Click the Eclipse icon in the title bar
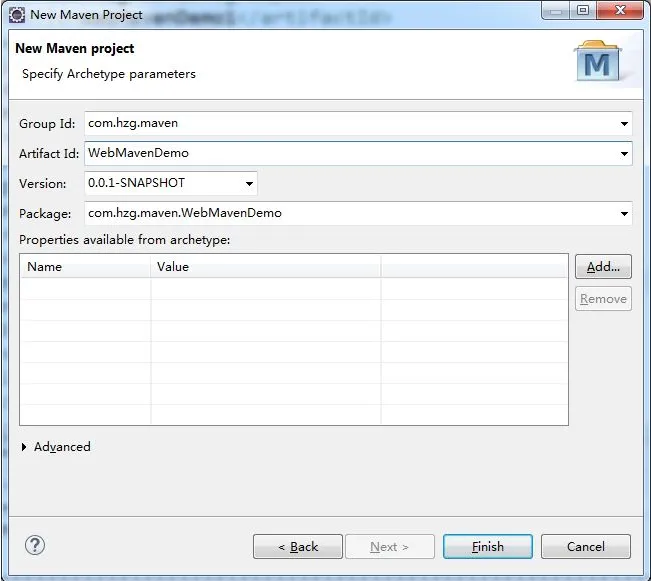Image resolution: width=651 pixels, height=581 pixels. pyautogui.click(x=17, y=15)
